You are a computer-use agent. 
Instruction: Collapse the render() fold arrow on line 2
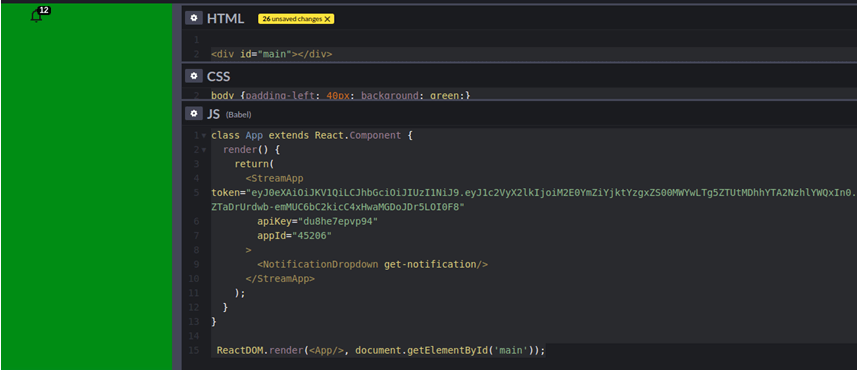coord(204,150)
